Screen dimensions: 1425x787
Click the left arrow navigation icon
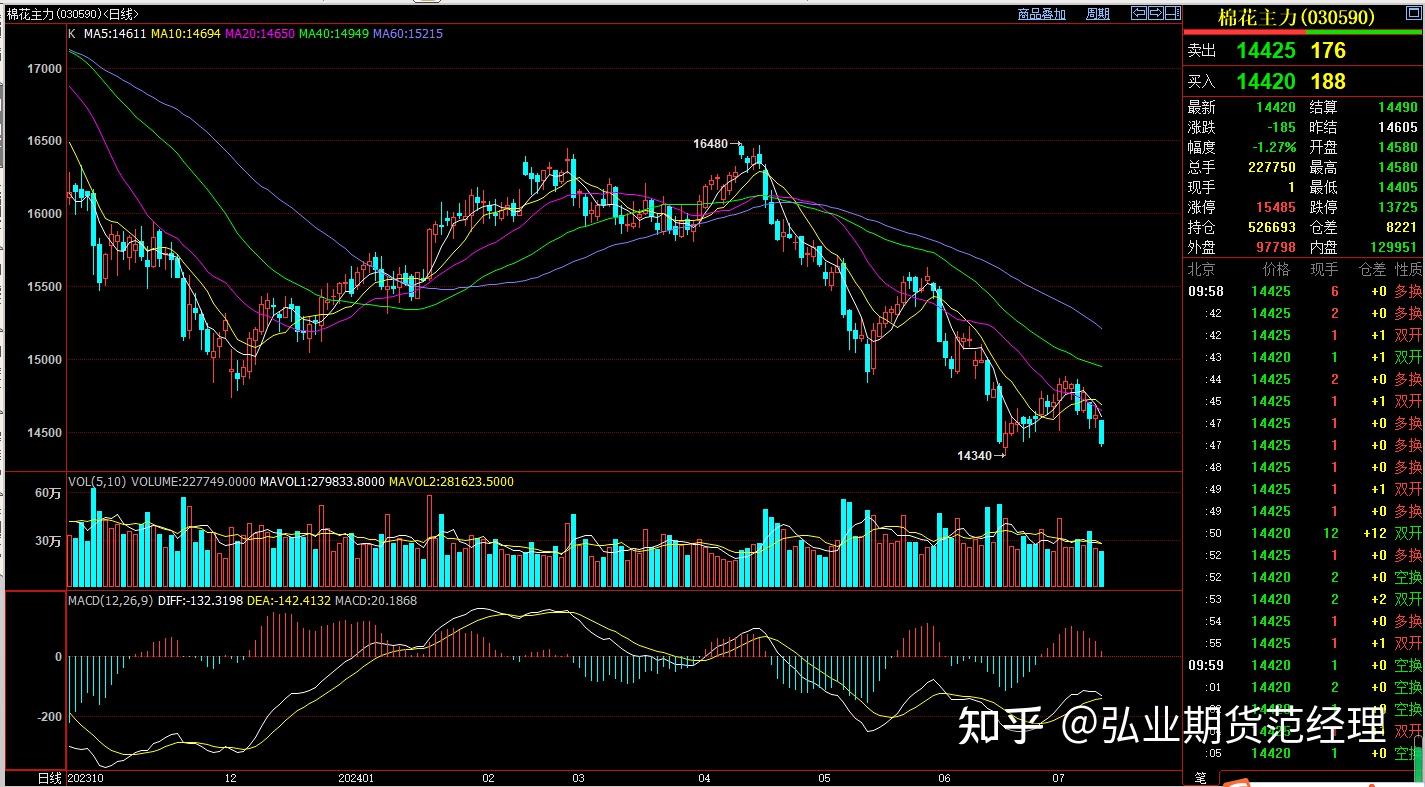point(1138,13)
